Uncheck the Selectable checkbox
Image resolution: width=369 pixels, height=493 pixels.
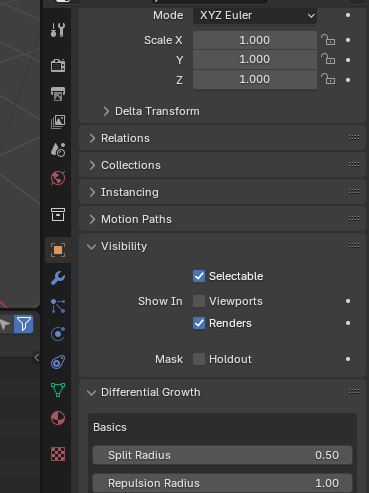pyautogui.click(x=199, y=276)
